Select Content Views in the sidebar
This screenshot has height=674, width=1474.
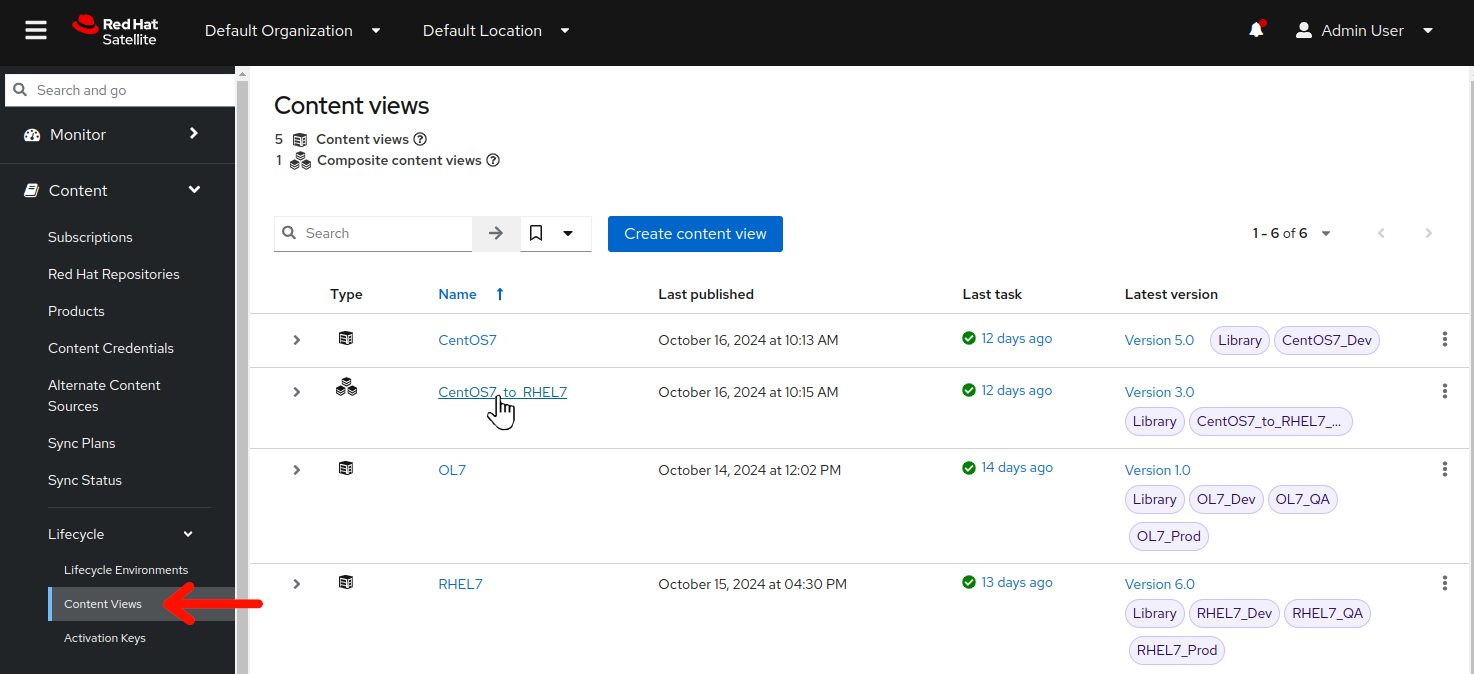(103, 604)
